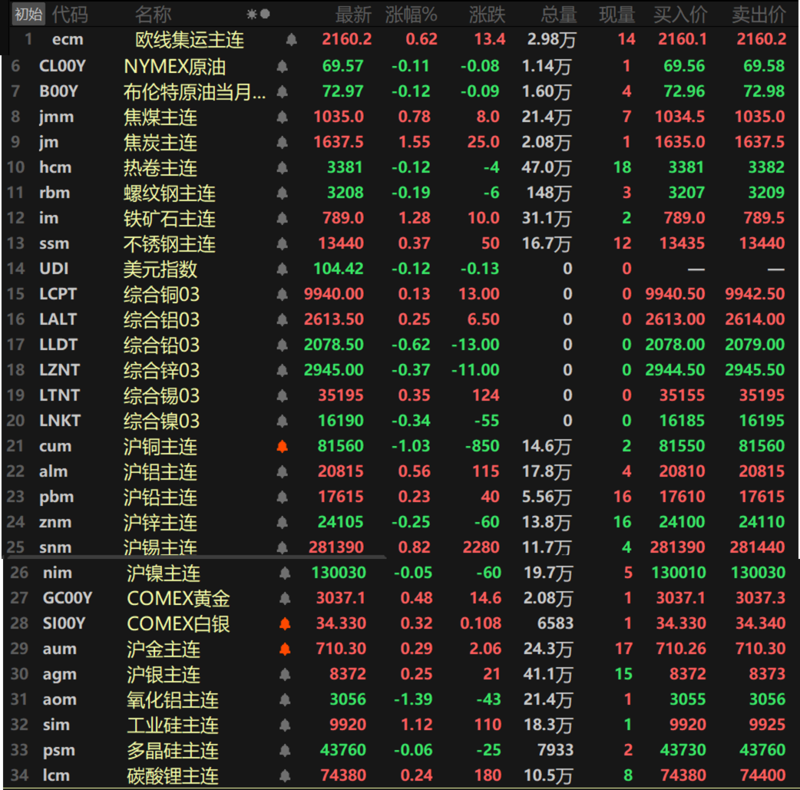The width and height of the screenshot is (800, 790).
Task: Click the bell icon for 美元指数
Action: click(x=282, y=269)
